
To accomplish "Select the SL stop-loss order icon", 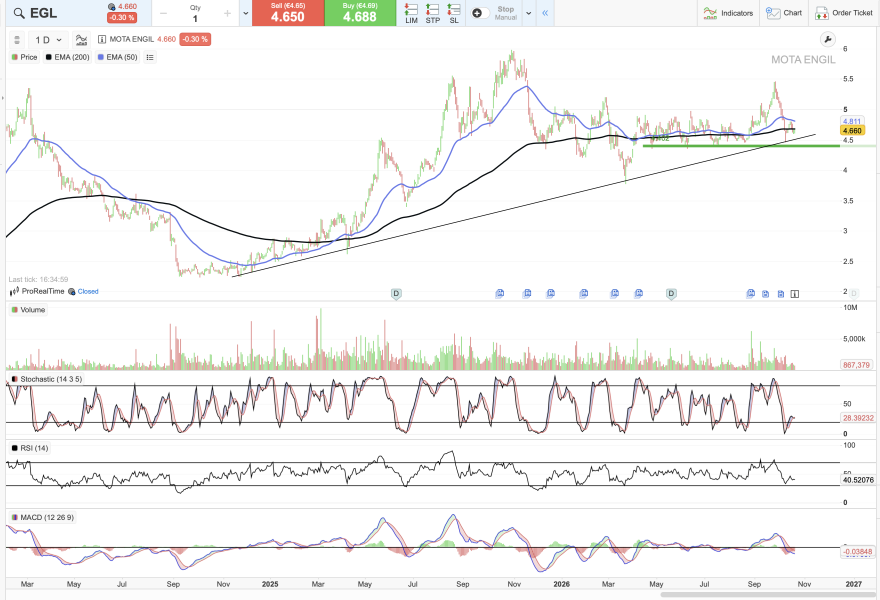I will coord(453,13).
